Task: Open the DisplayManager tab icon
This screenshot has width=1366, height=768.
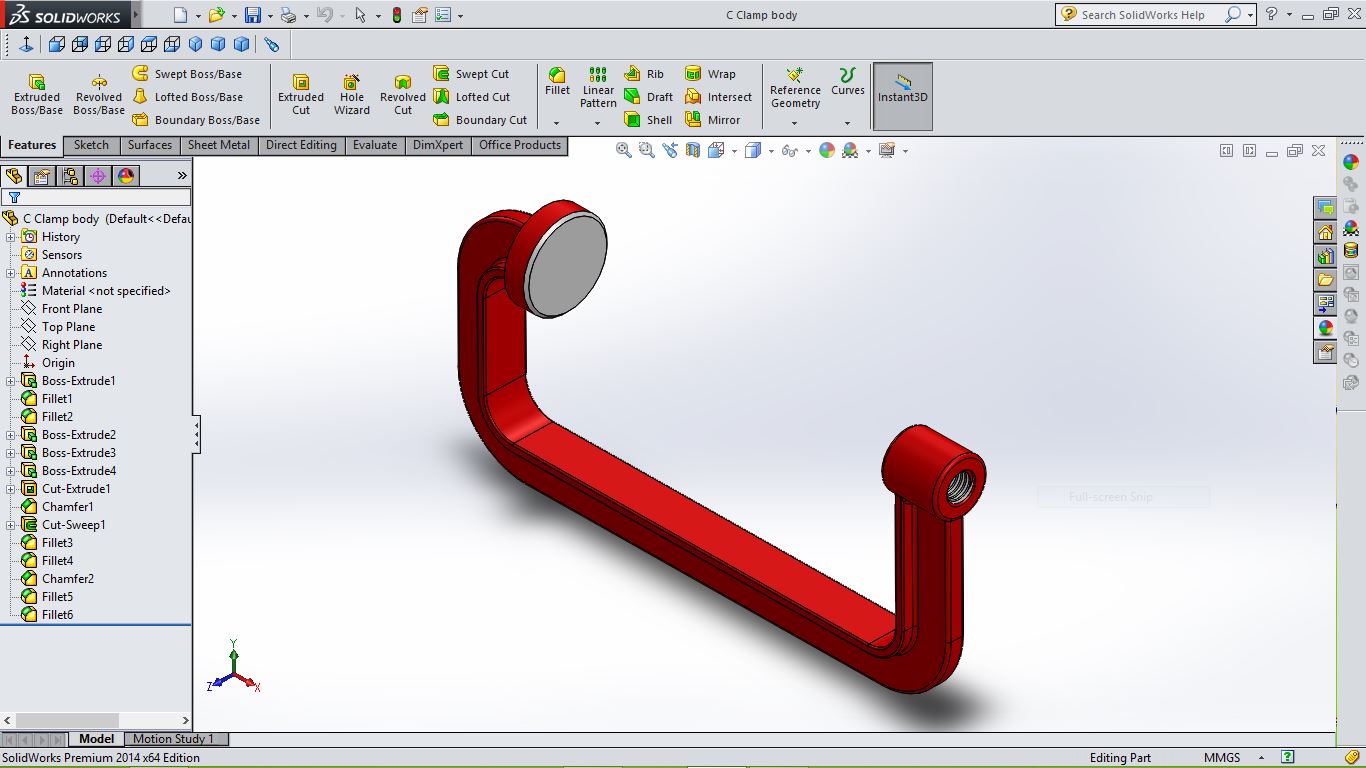Action: pos(126,176)
